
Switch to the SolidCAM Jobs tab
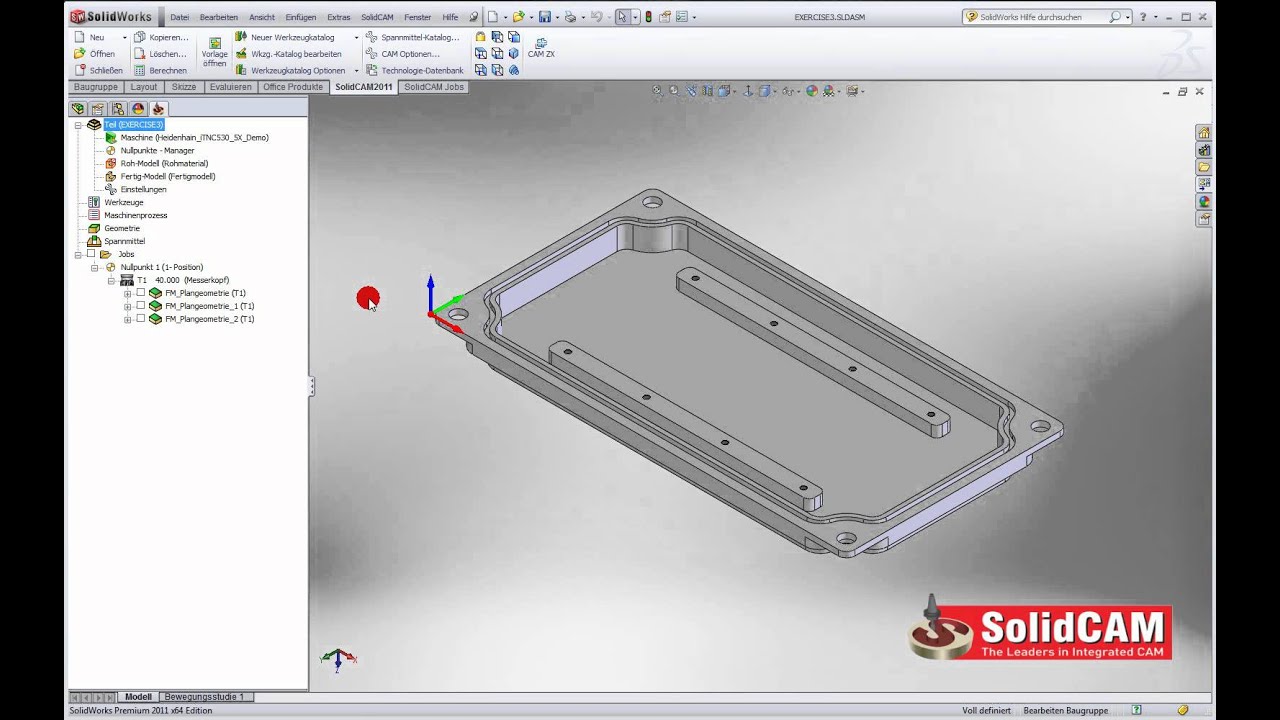pos(434,87)
